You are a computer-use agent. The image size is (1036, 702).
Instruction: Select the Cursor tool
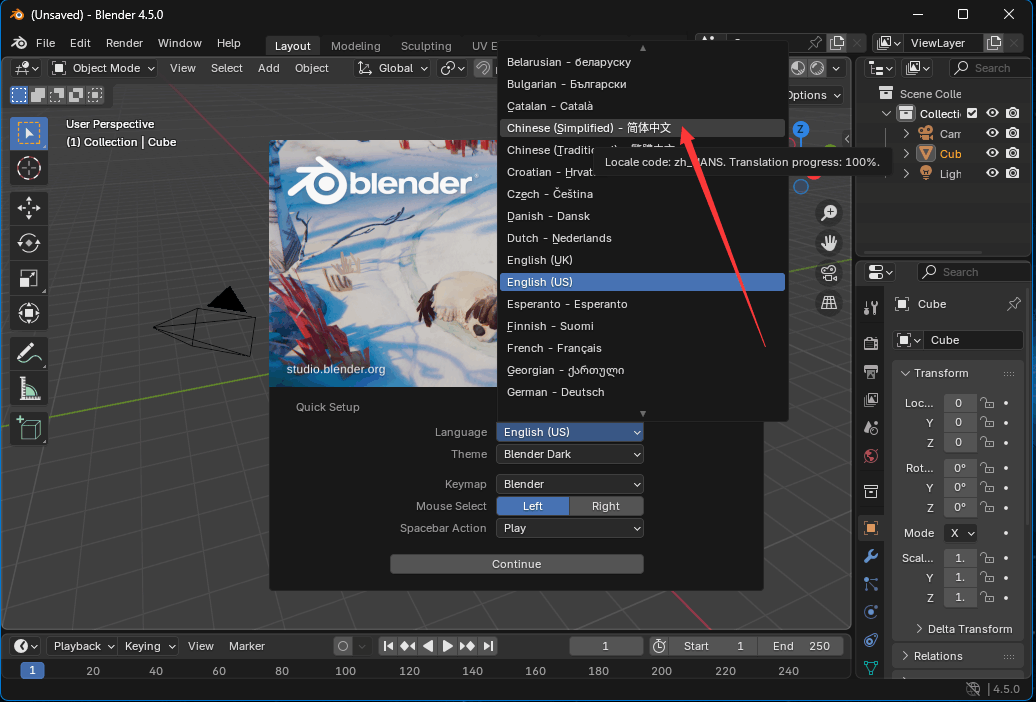(28, 168)
